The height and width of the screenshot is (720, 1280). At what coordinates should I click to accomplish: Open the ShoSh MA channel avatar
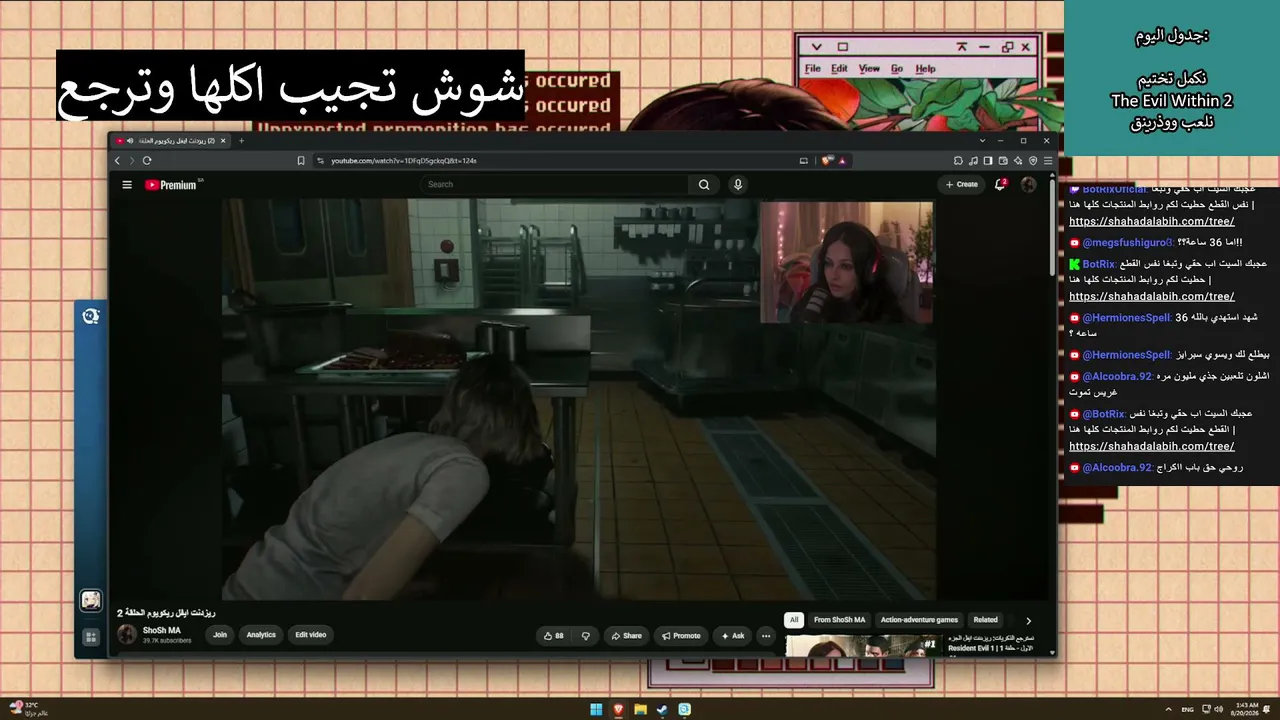127,635
